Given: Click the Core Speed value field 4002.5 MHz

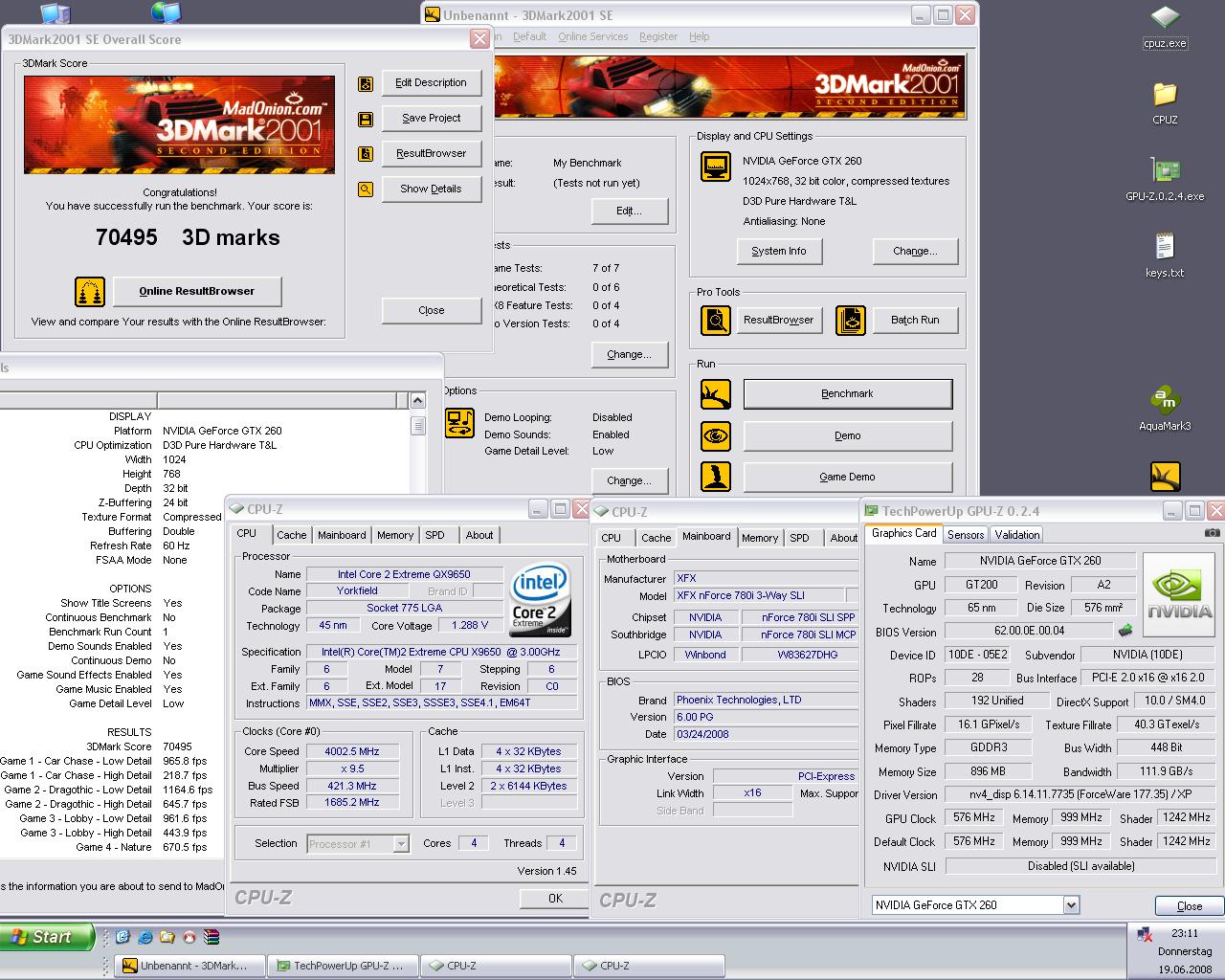Looking at the screenshot, I should pyautogui.click(x=353, y=751).
